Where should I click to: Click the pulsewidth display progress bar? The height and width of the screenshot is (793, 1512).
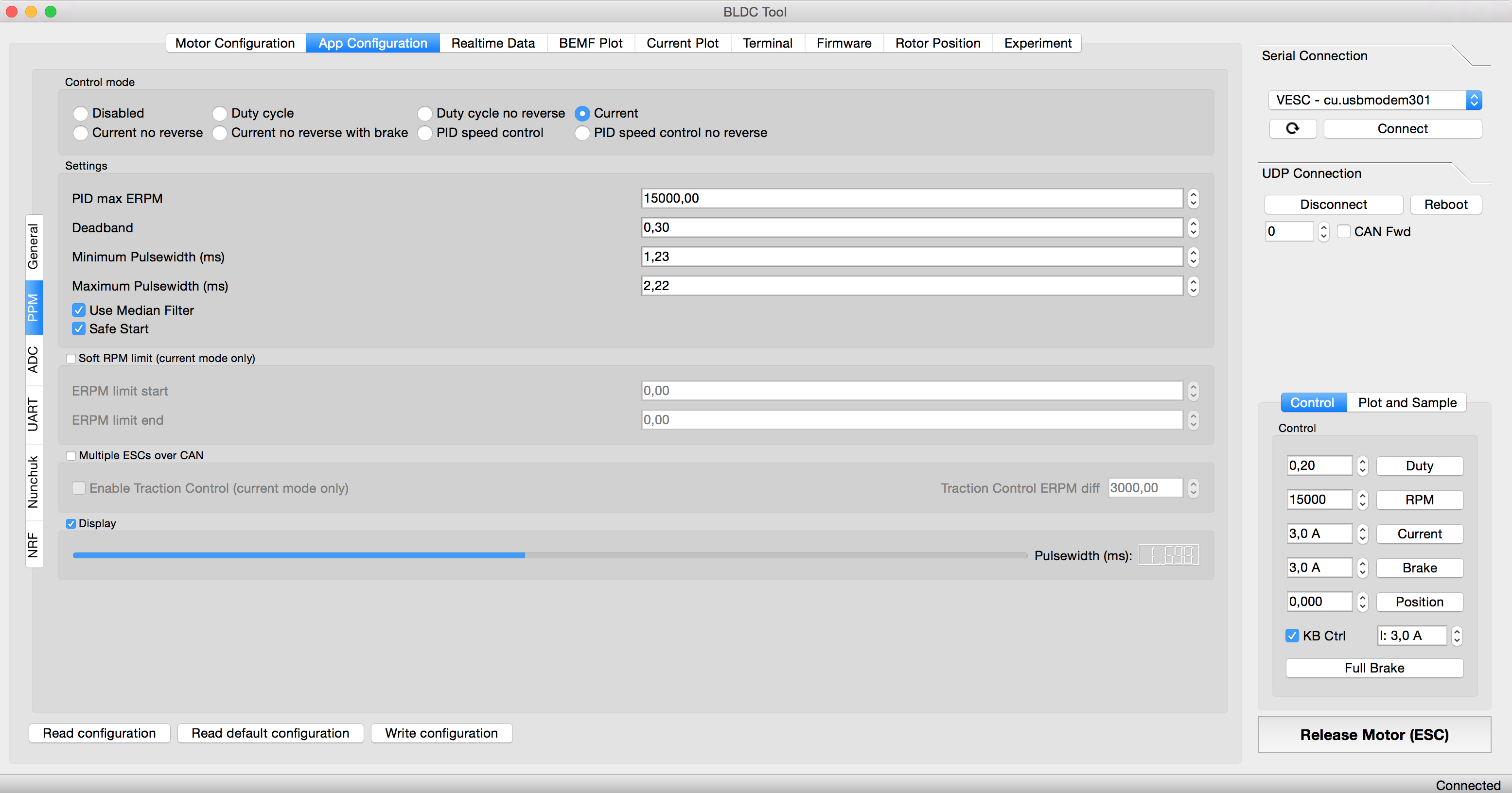tap(549, 555)
